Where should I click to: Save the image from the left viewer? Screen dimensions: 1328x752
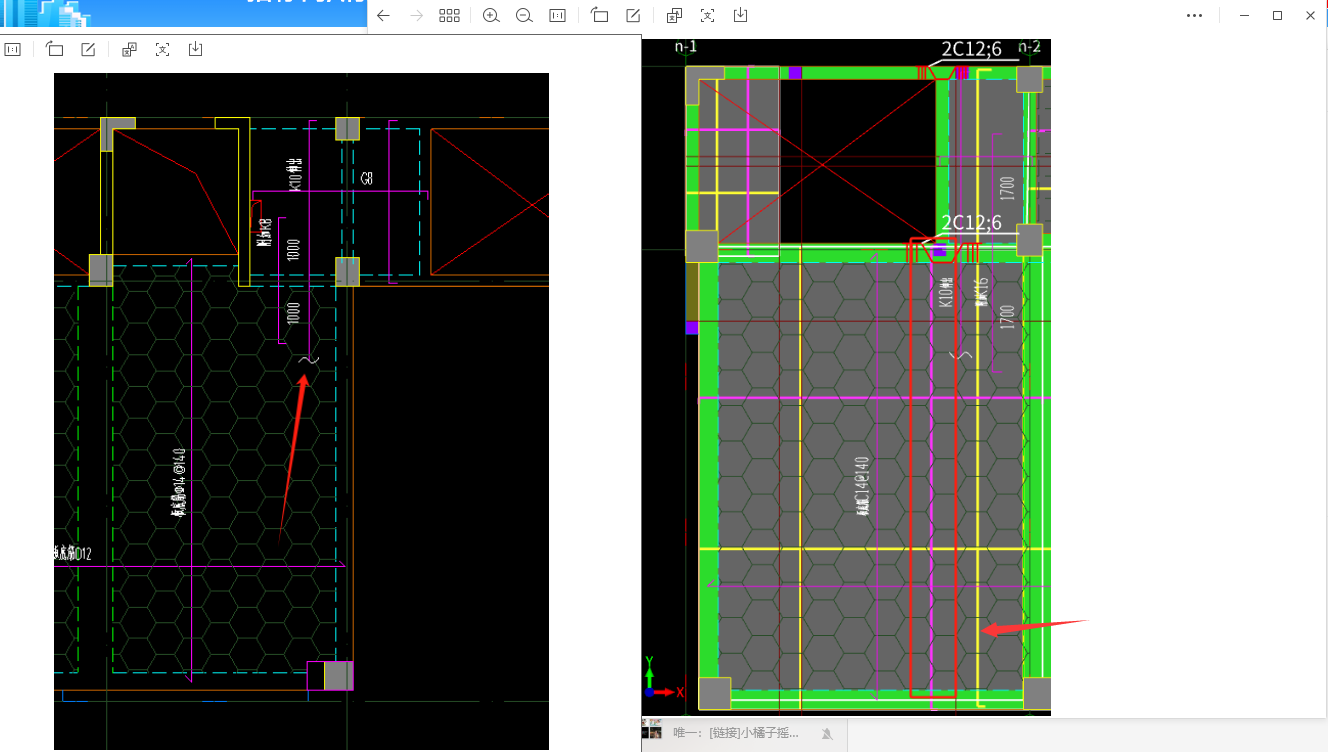(195, 49)
